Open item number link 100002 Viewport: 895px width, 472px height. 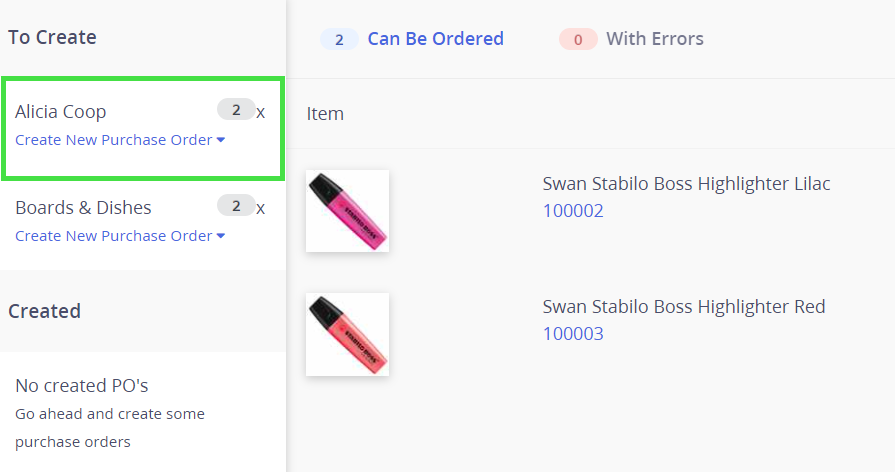pos(573,211)
